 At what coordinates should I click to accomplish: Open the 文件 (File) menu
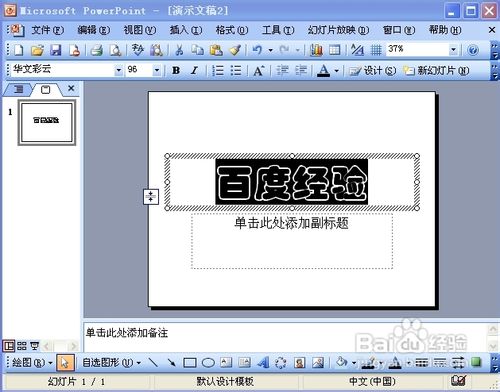(x=47, y=30)
